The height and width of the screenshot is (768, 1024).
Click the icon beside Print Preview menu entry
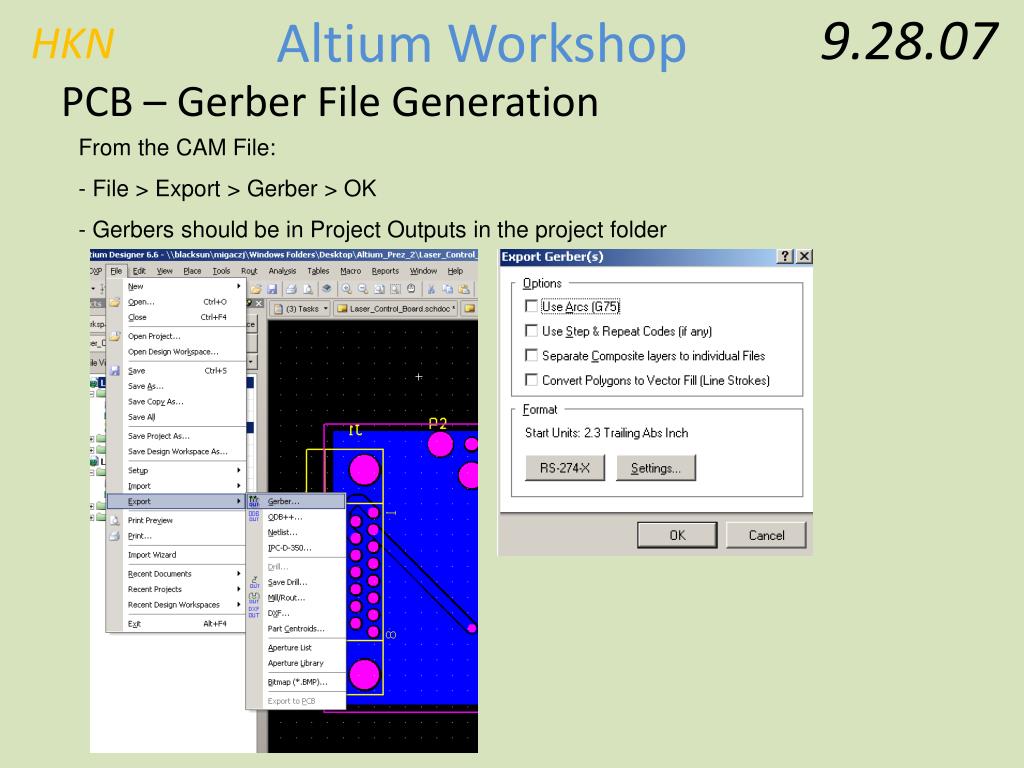point(114,520)
